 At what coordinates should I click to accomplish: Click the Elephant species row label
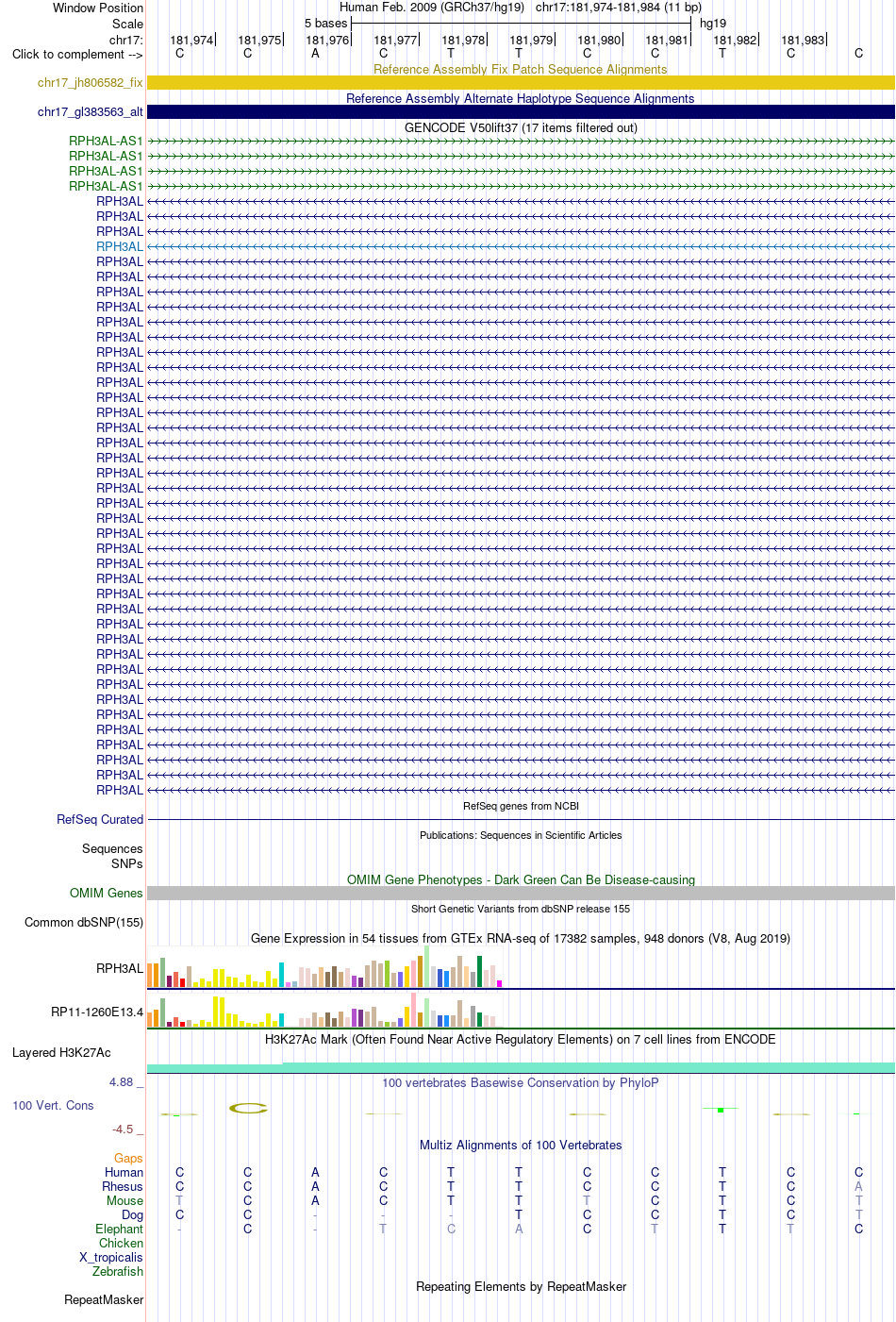point(119,1230)
